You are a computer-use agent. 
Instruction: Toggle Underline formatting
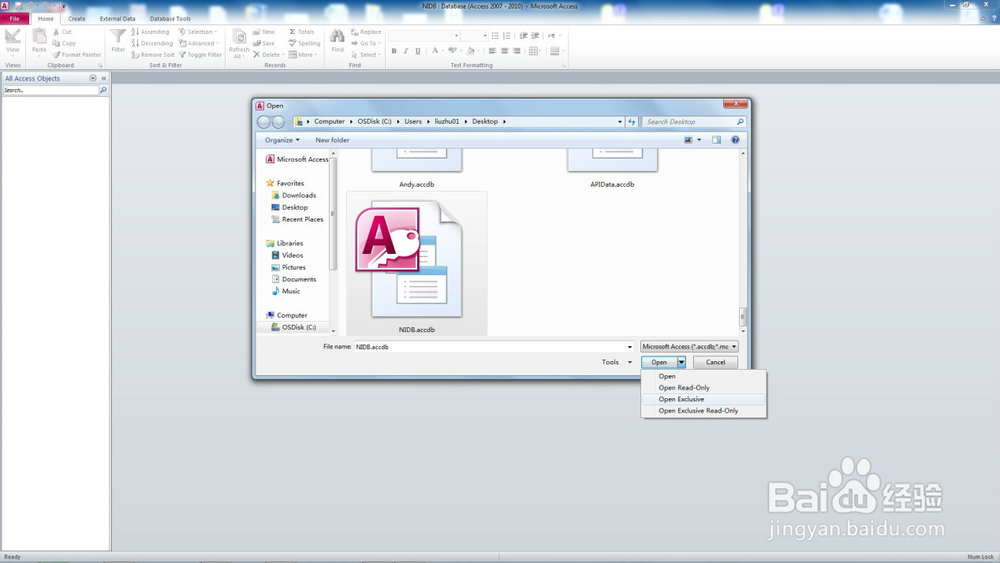click(x=418, y=51)
